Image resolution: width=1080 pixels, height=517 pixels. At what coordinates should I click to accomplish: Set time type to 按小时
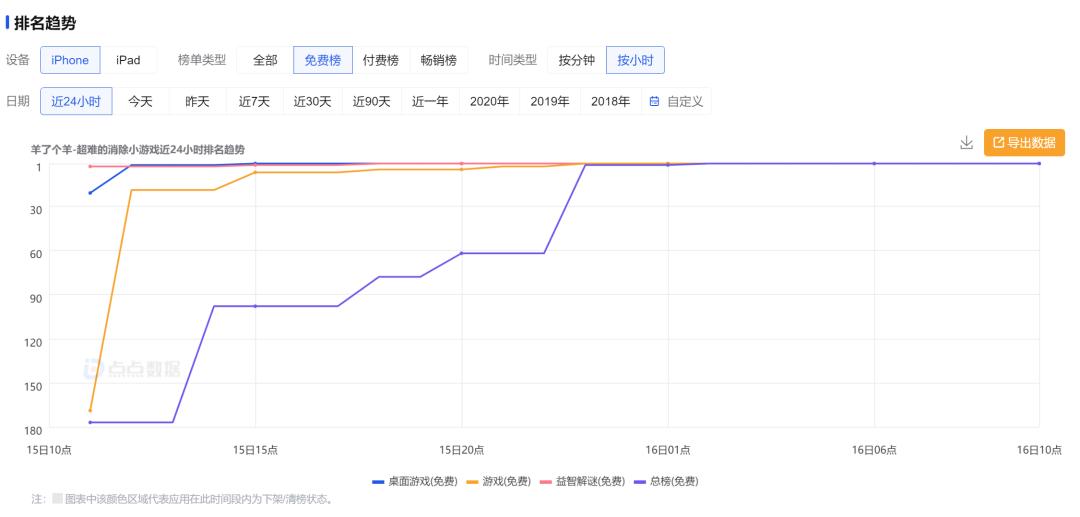point(635,60)
